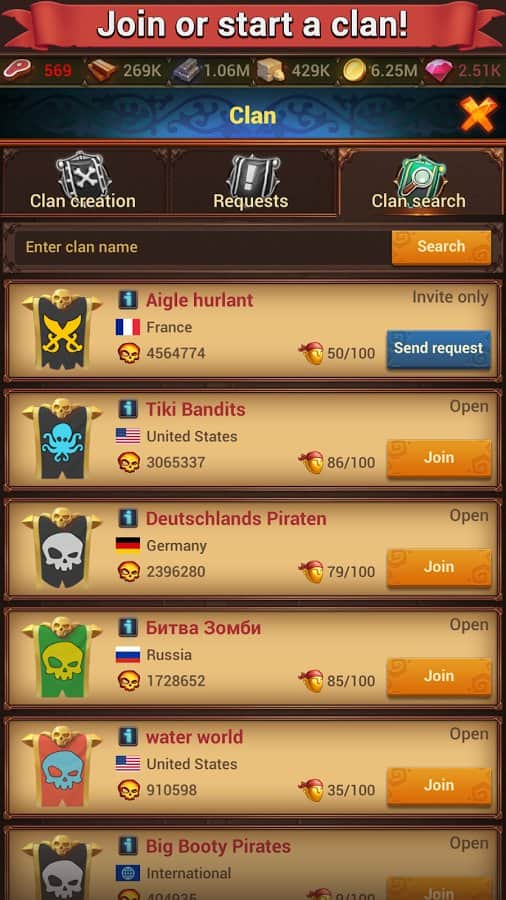This screenshot has height=900, width=506.
Task: Tap the pink gem currency icon
Action: pos(438,71)
